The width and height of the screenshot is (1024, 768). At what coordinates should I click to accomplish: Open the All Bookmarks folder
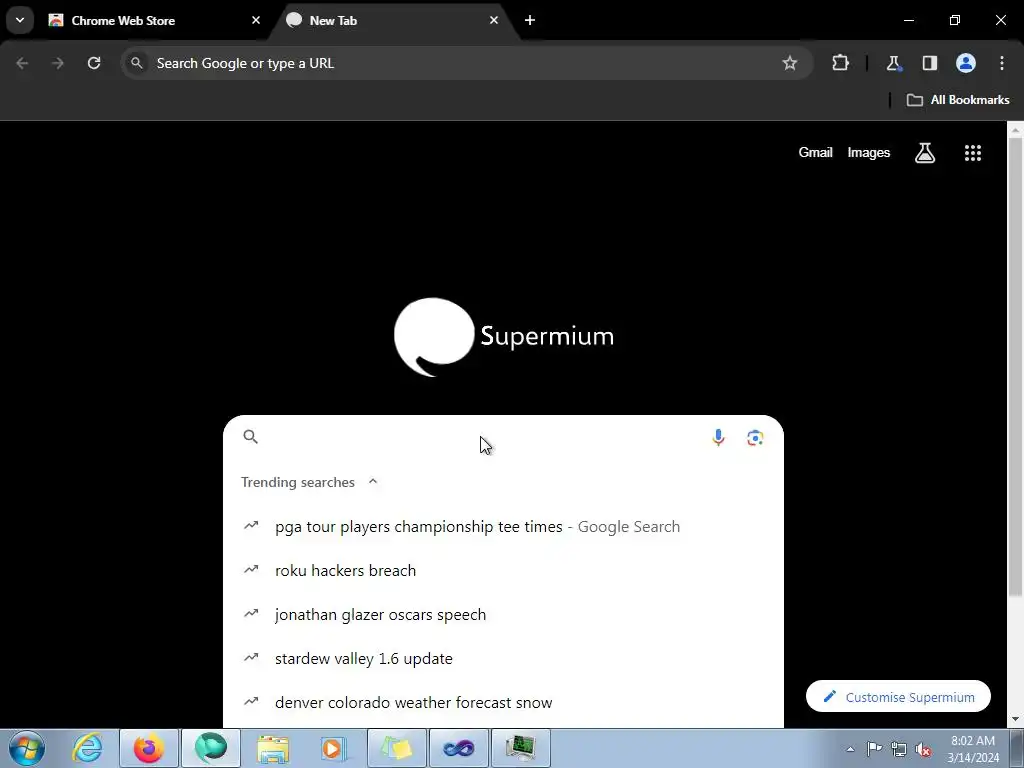(958, 100)
